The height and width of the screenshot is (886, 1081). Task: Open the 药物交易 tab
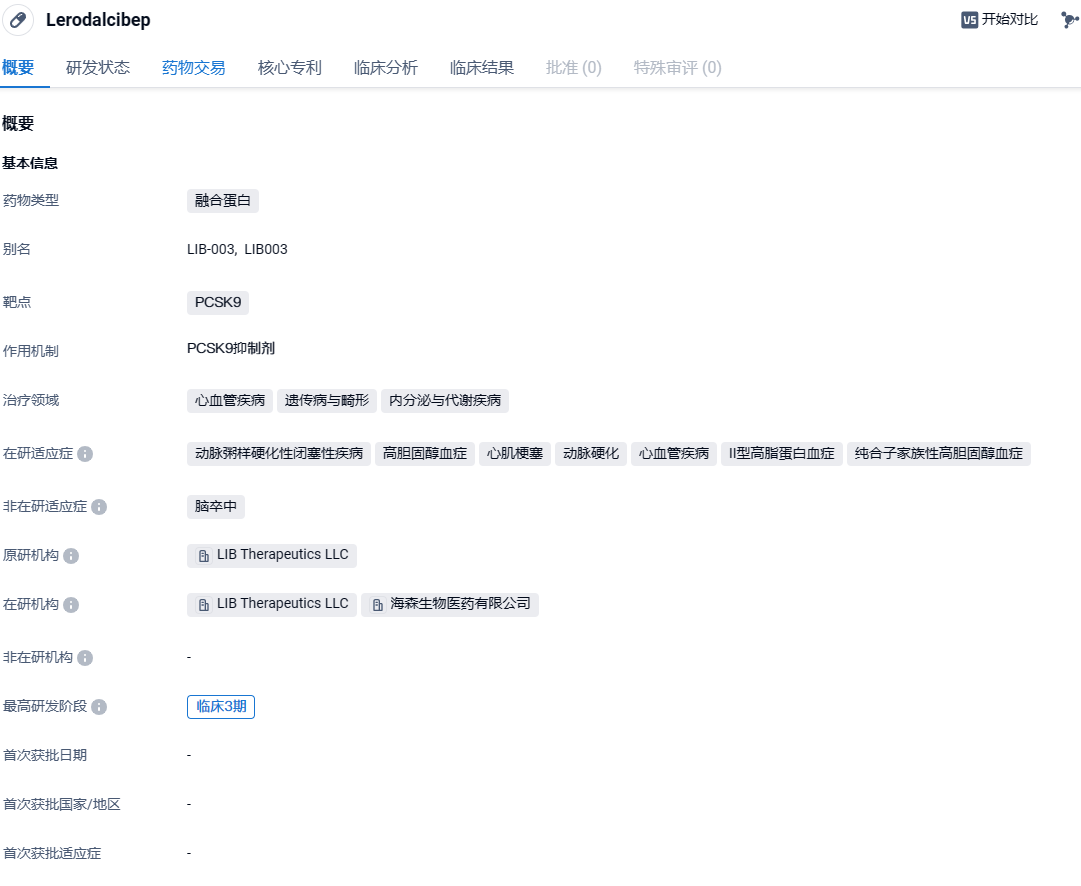pyautogui.click(x=194, y=68)
